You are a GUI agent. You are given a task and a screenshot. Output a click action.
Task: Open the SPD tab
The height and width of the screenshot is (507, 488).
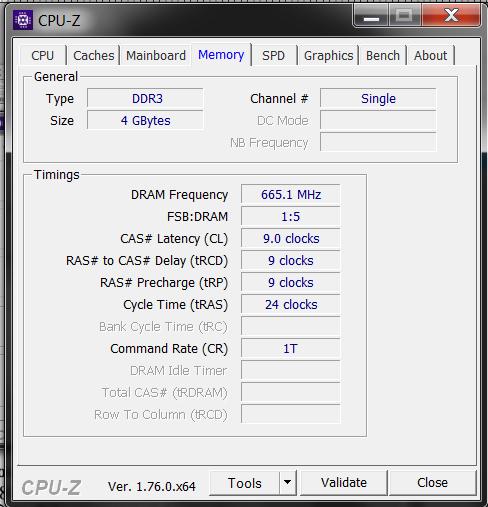(273, 56)
